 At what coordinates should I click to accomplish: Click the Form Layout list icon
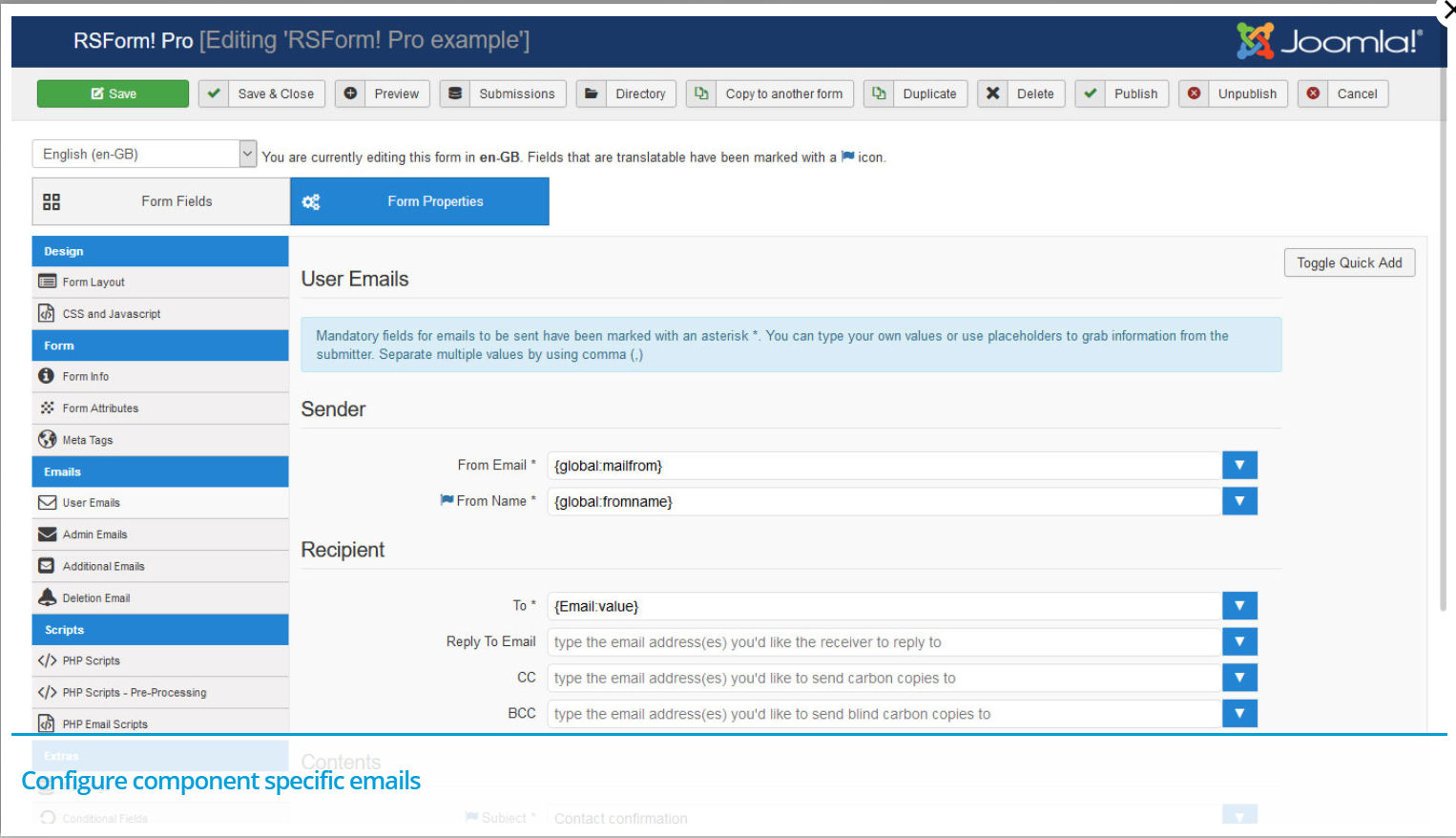(x=47, y=281)
